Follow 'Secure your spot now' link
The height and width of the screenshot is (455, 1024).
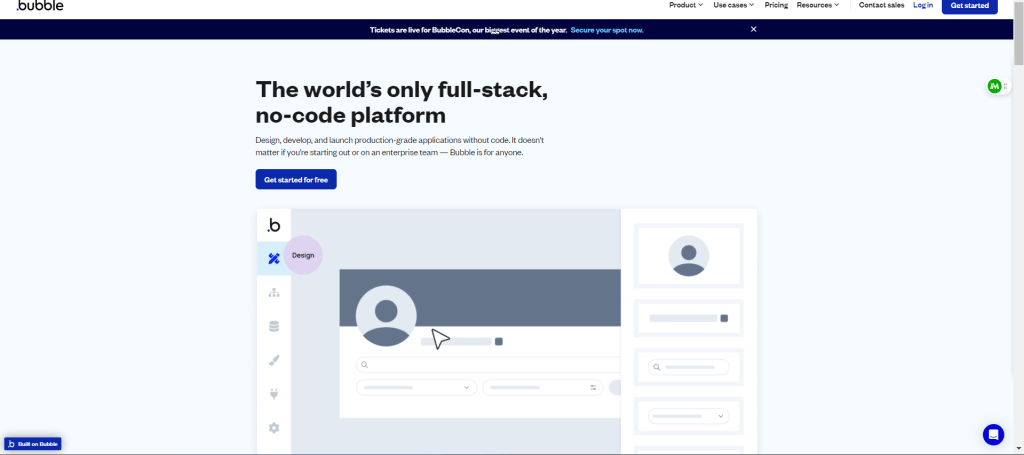[607, 30]
